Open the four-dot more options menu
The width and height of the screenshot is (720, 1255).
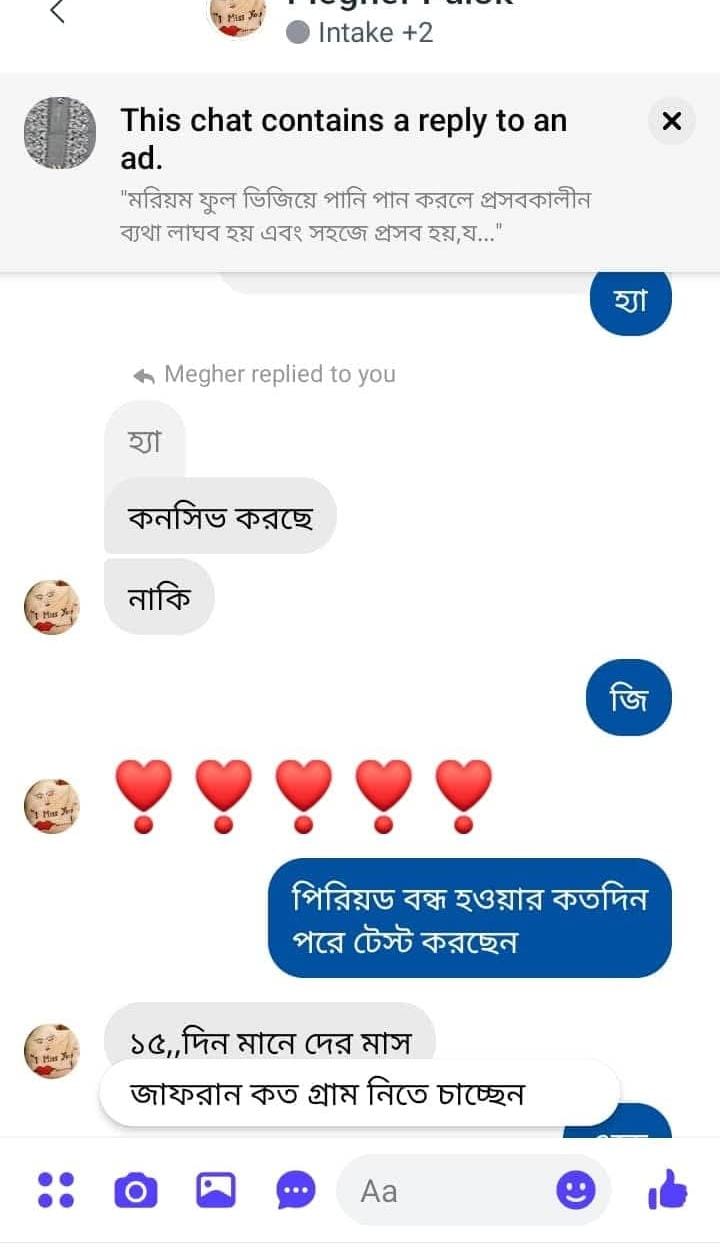point(55,1190)
